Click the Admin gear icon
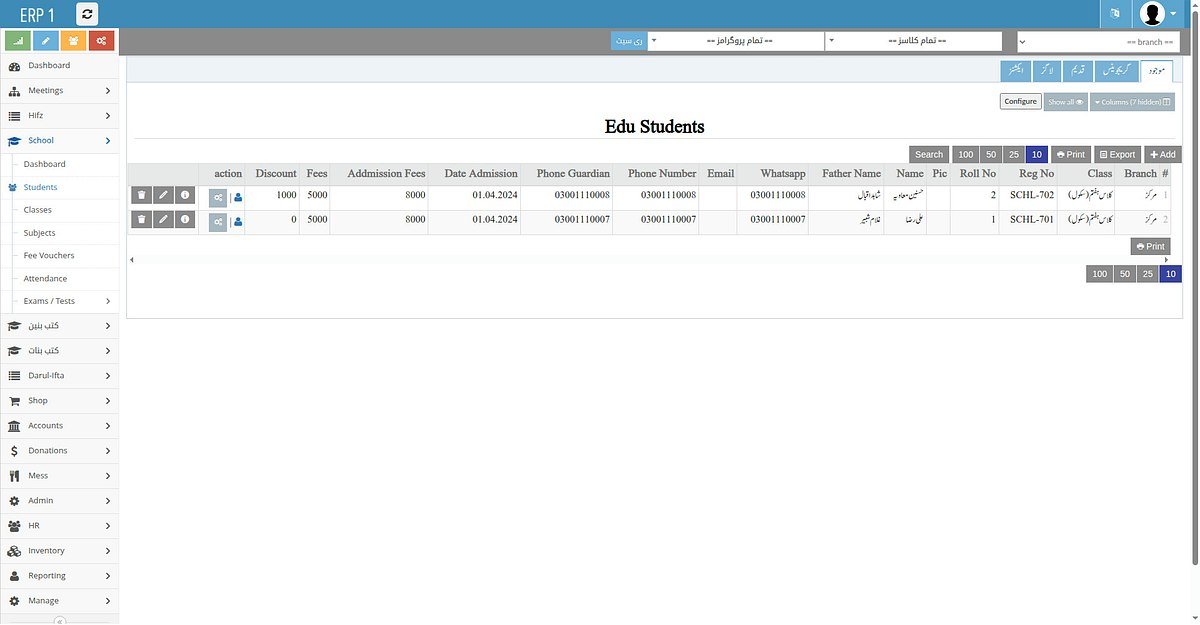This screenshot has width=1200, height=625. tap(14, 501)
